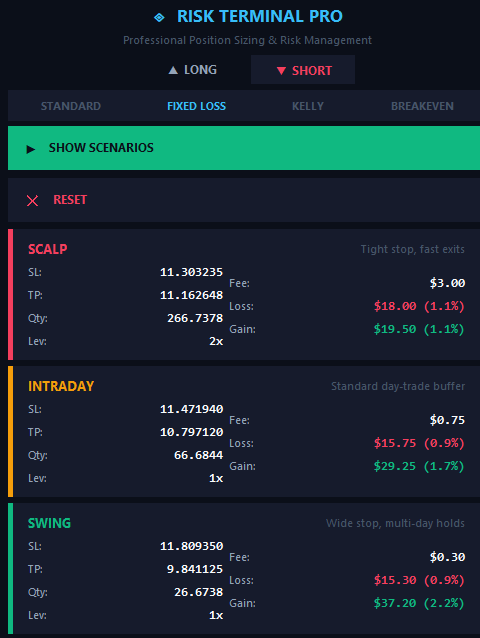Click the SCALP card heading

pos(48,249)
